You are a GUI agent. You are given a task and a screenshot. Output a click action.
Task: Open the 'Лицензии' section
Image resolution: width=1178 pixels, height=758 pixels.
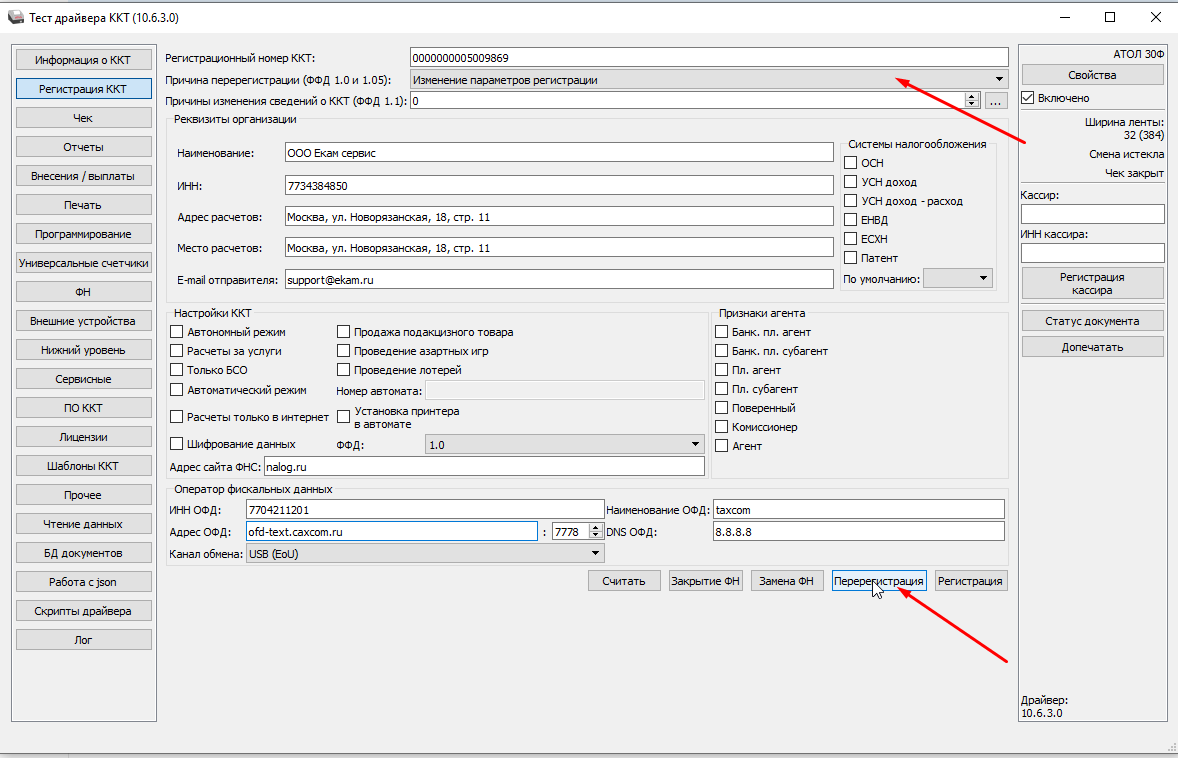(x=83, y=436)
